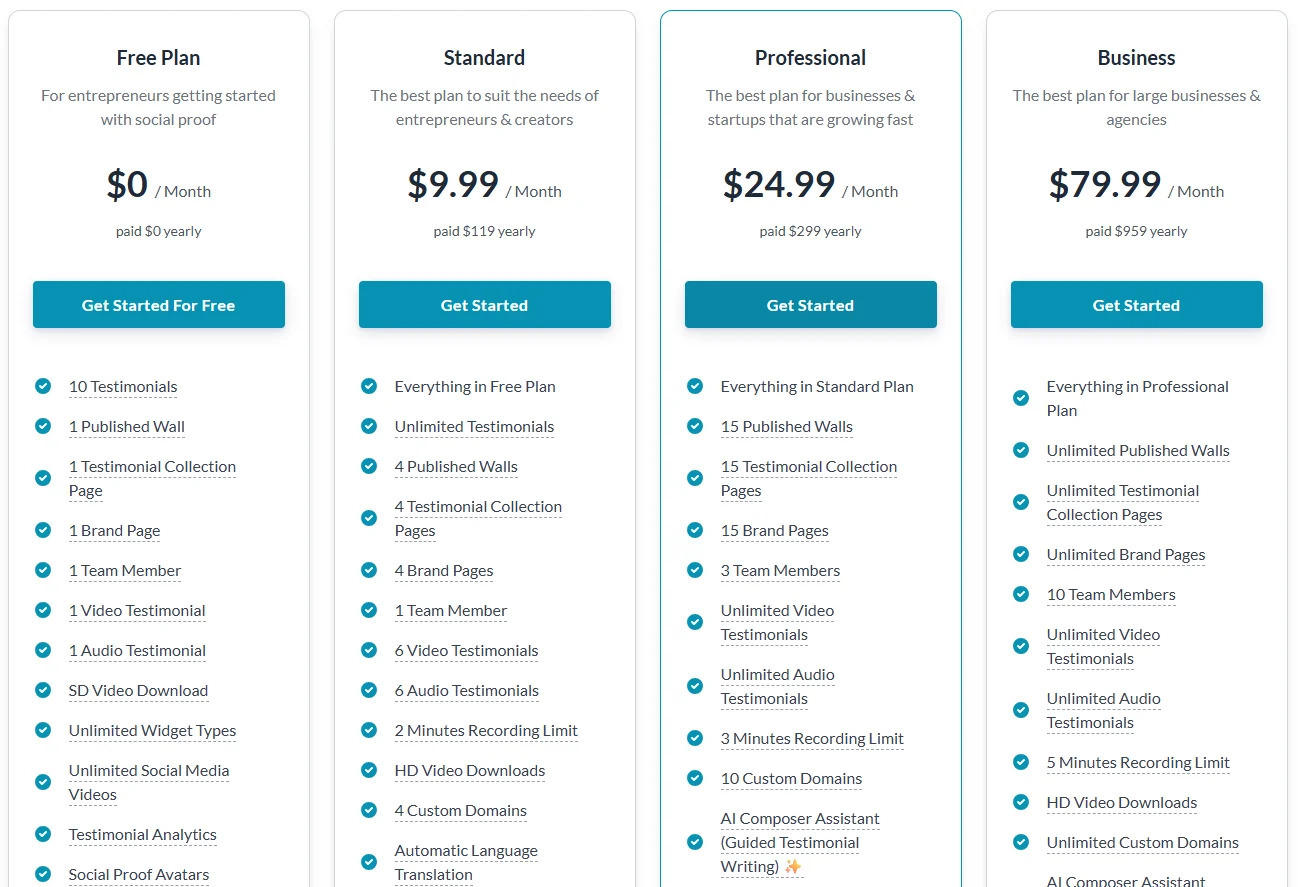Open the Testimonial Analytics link

click(142, 833)
